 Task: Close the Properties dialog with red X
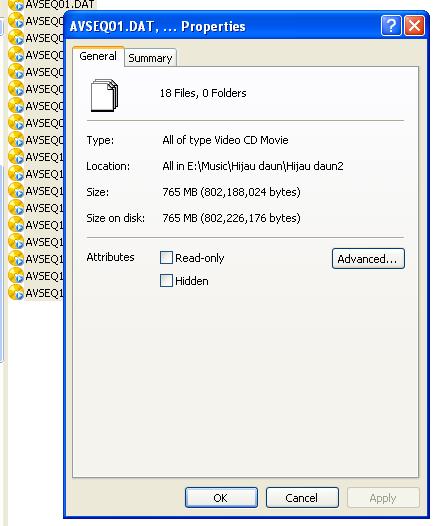point(415,25)
